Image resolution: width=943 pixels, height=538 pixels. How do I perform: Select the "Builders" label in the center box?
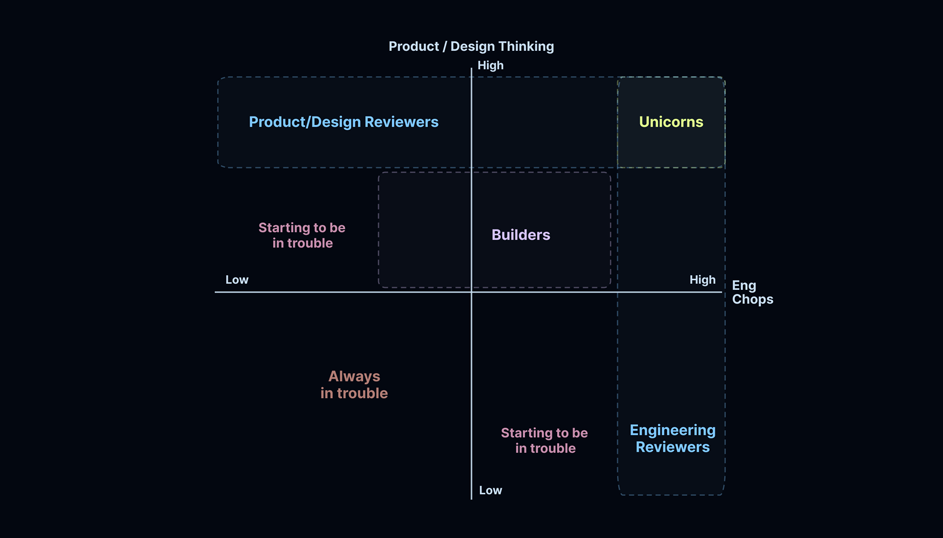click(520, 235)
